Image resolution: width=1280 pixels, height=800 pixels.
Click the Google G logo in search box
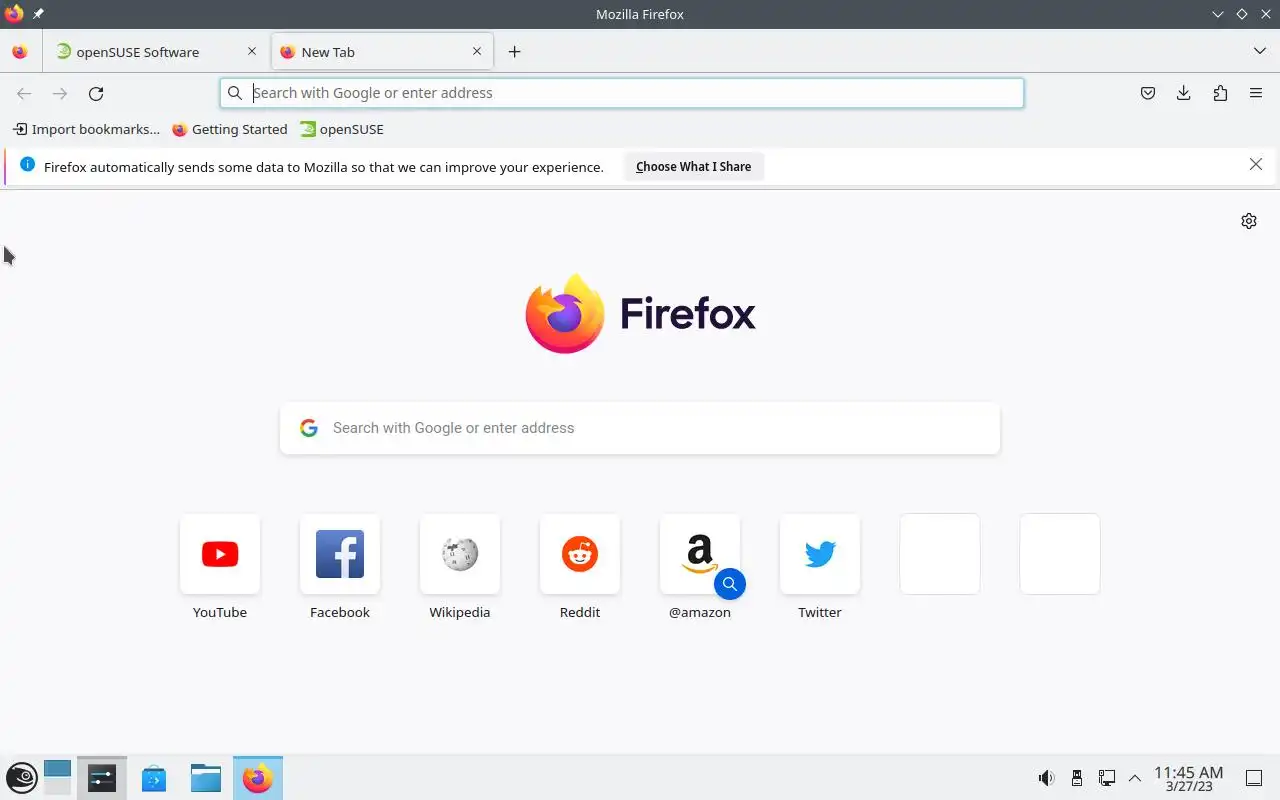click(309, 428)
